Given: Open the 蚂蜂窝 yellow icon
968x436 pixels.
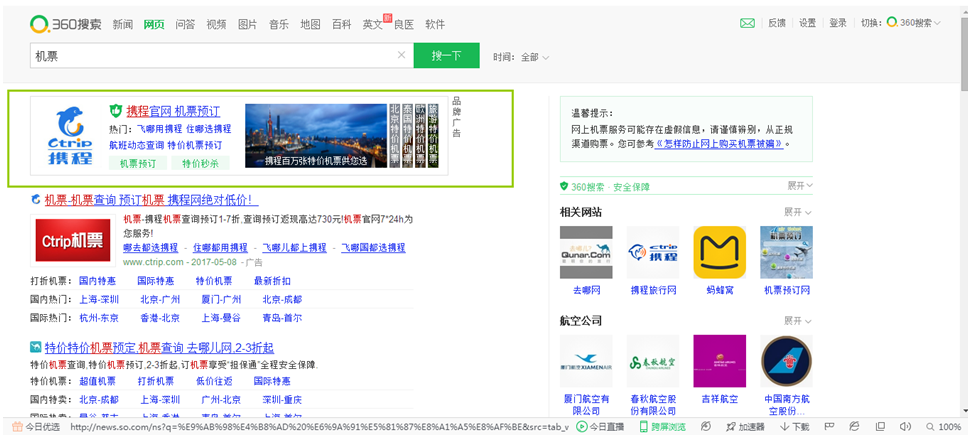Looking at the screenshot, I should [x=720, y=252].
